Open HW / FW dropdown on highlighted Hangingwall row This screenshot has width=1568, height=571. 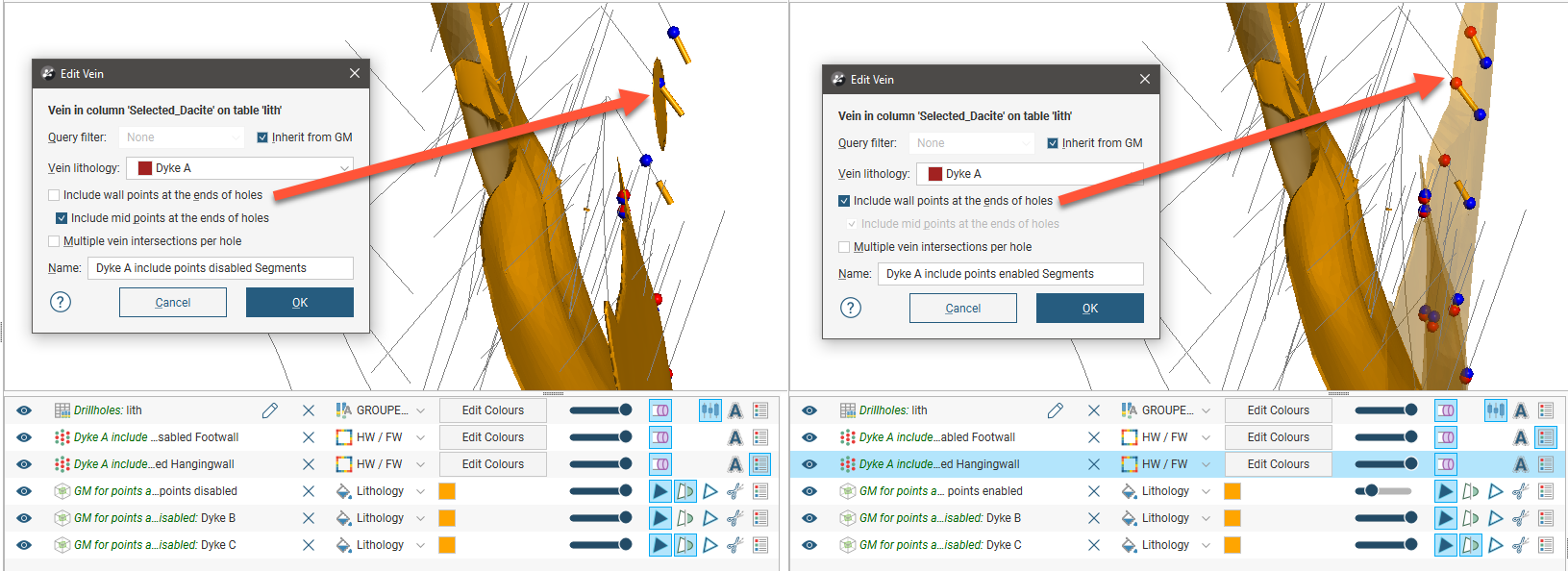click(x=1206, y=464)
